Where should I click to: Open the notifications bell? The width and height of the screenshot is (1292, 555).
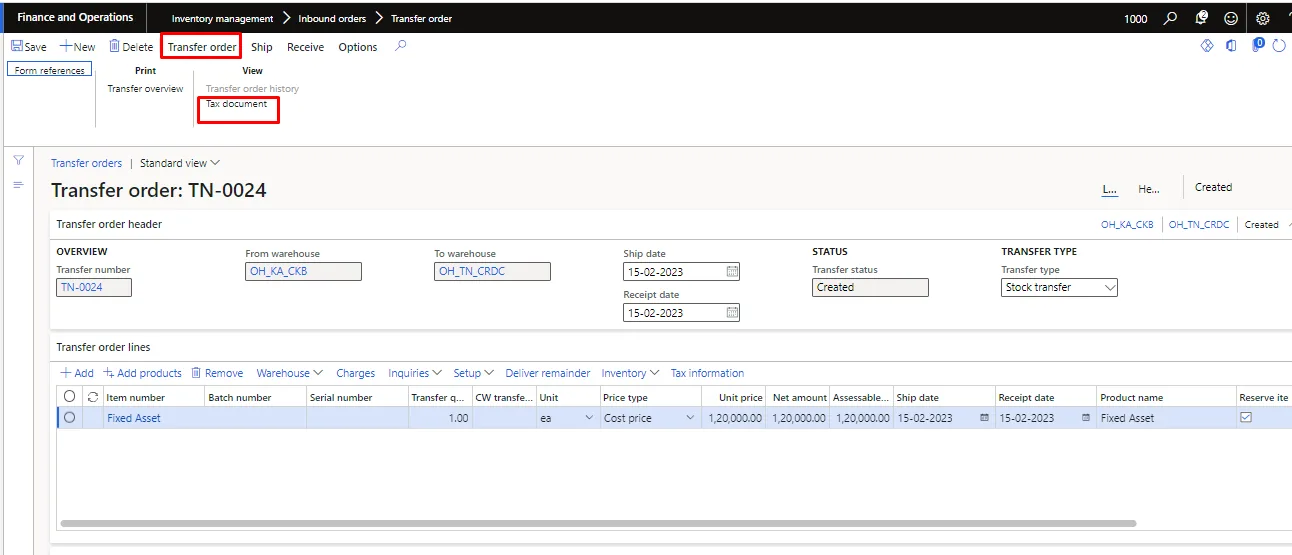pyautogui.click(x=1201, y=18)
